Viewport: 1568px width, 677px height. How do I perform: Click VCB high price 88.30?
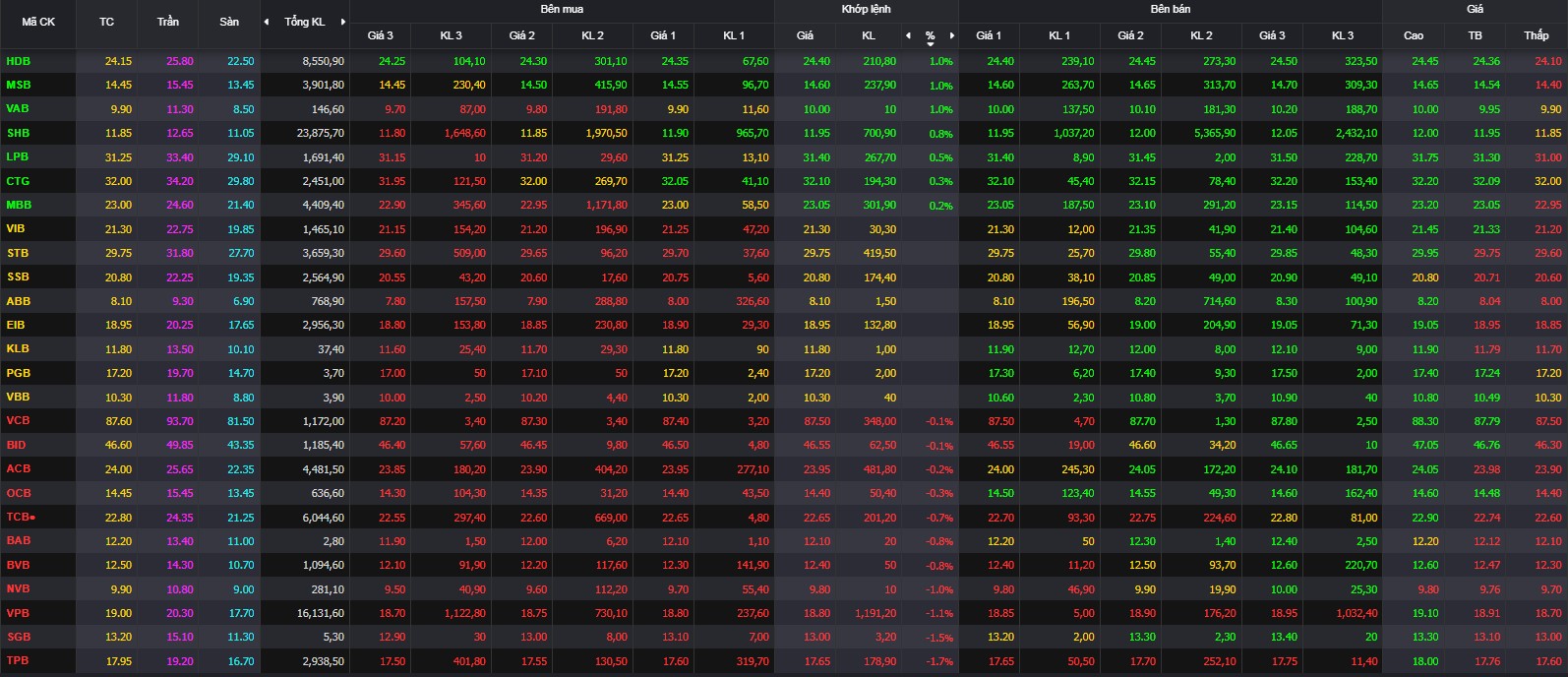[x=1425, y=421]
